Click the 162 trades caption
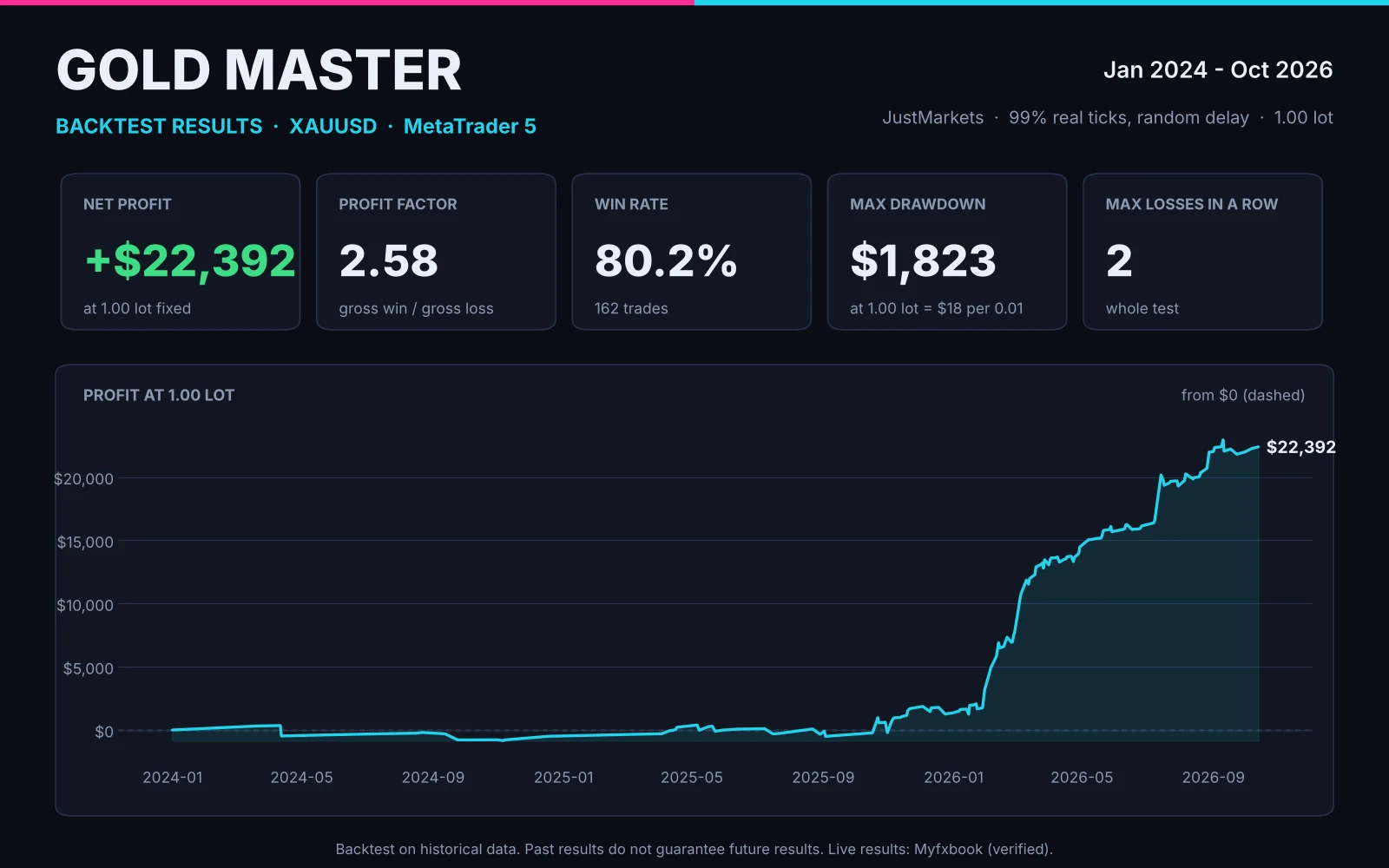Screen dimensions: 1389x868 631,308
